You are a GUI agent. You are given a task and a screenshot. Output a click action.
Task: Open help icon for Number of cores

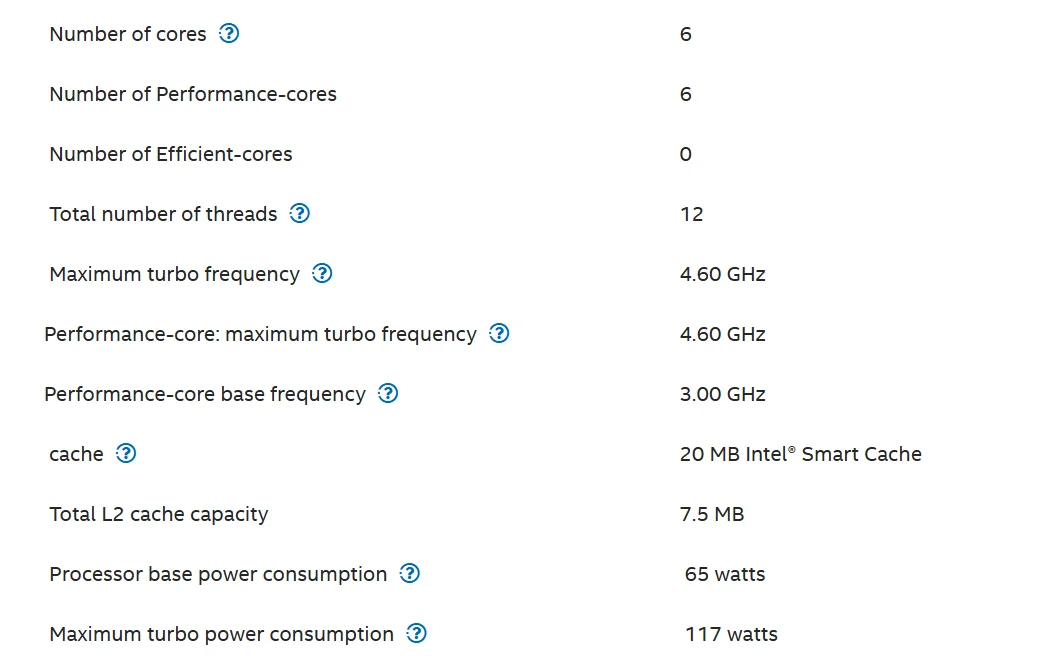tap(229, 33)
